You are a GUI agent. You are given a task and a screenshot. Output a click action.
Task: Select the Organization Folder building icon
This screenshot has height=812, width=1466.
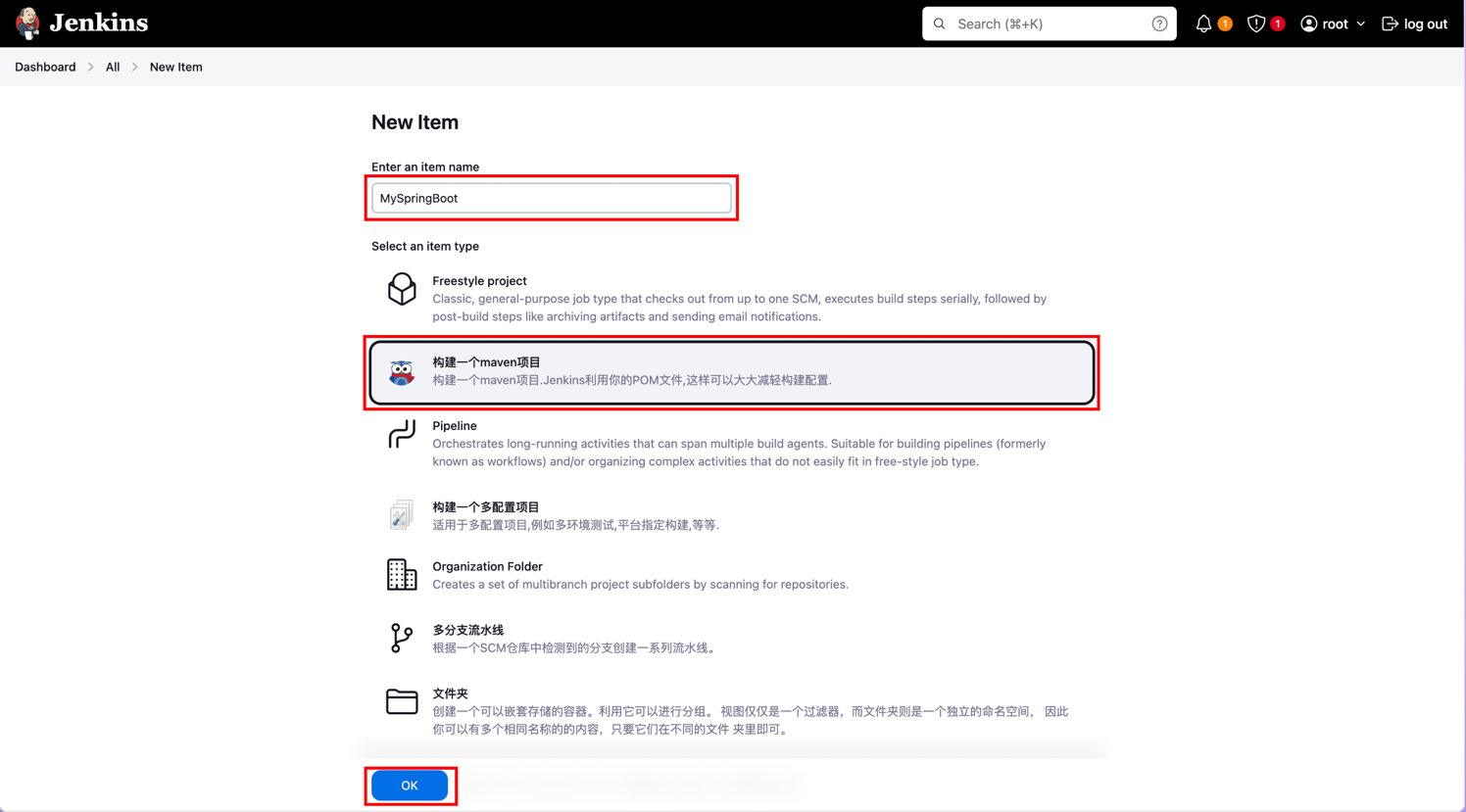(402, 575)
